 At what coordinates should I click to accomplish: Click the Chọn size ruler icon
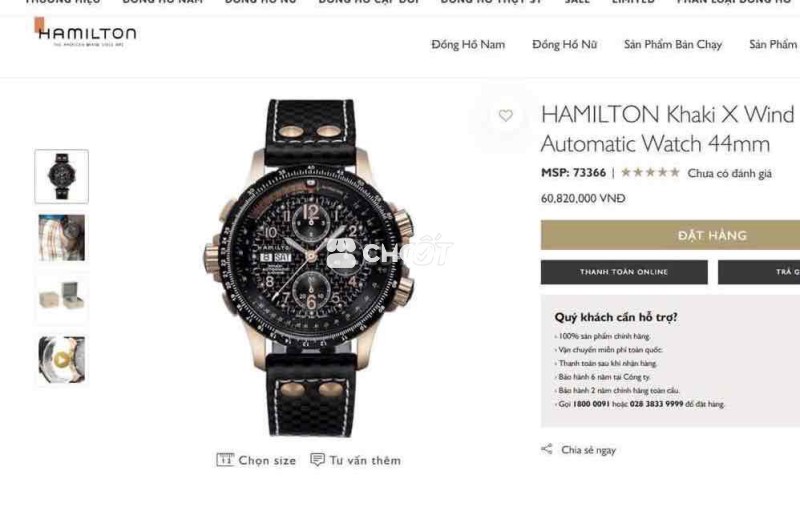click(x=224, y=460)
